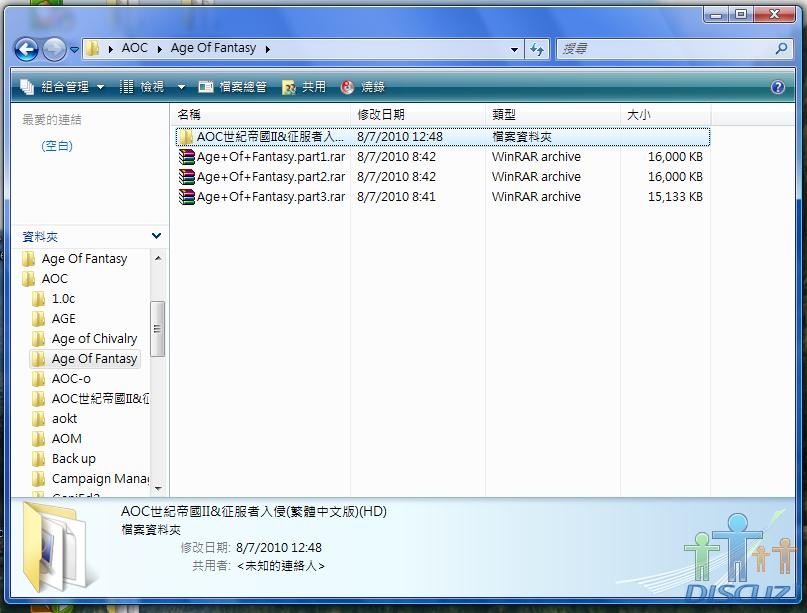807x613 pixels.
Task: Select AGE folder in tree
Action: 54,319
